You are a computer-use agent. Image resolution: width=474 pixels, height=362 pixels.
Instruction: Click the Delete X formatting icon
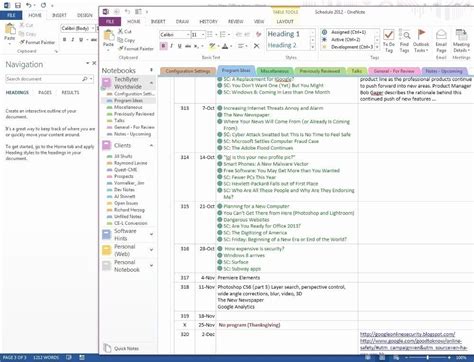click(x=256, y=46)
